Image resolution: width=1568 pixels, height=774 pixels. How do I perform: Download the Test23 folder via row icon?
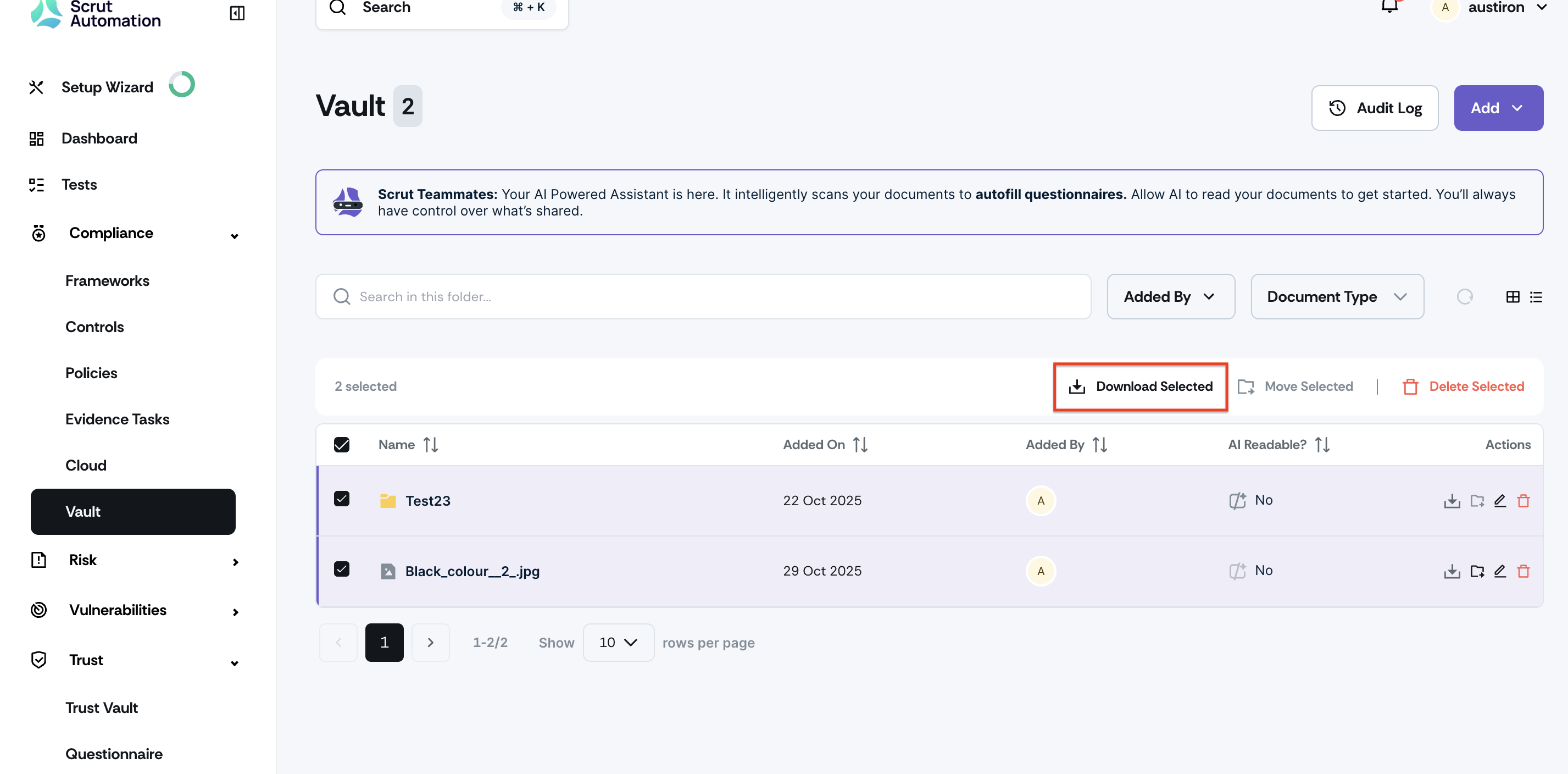1452,501
